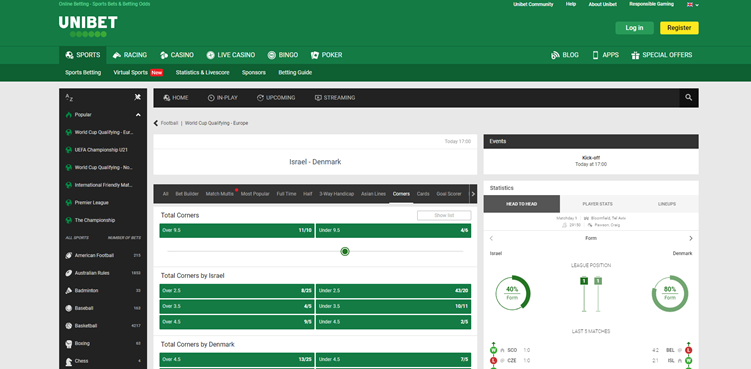Click the Unibet logo

[x=88, y=26]
